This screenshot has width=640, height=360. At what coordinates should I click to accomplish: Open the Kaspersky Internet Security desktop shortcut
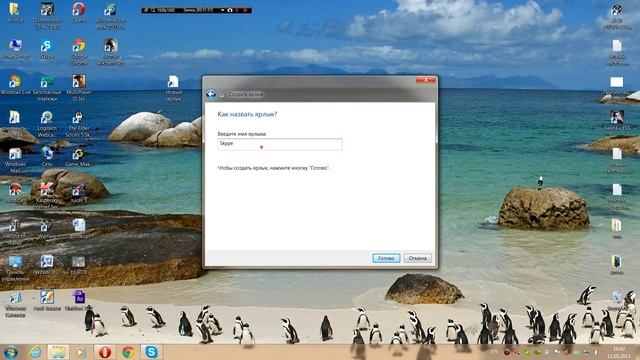pos(47,196)
